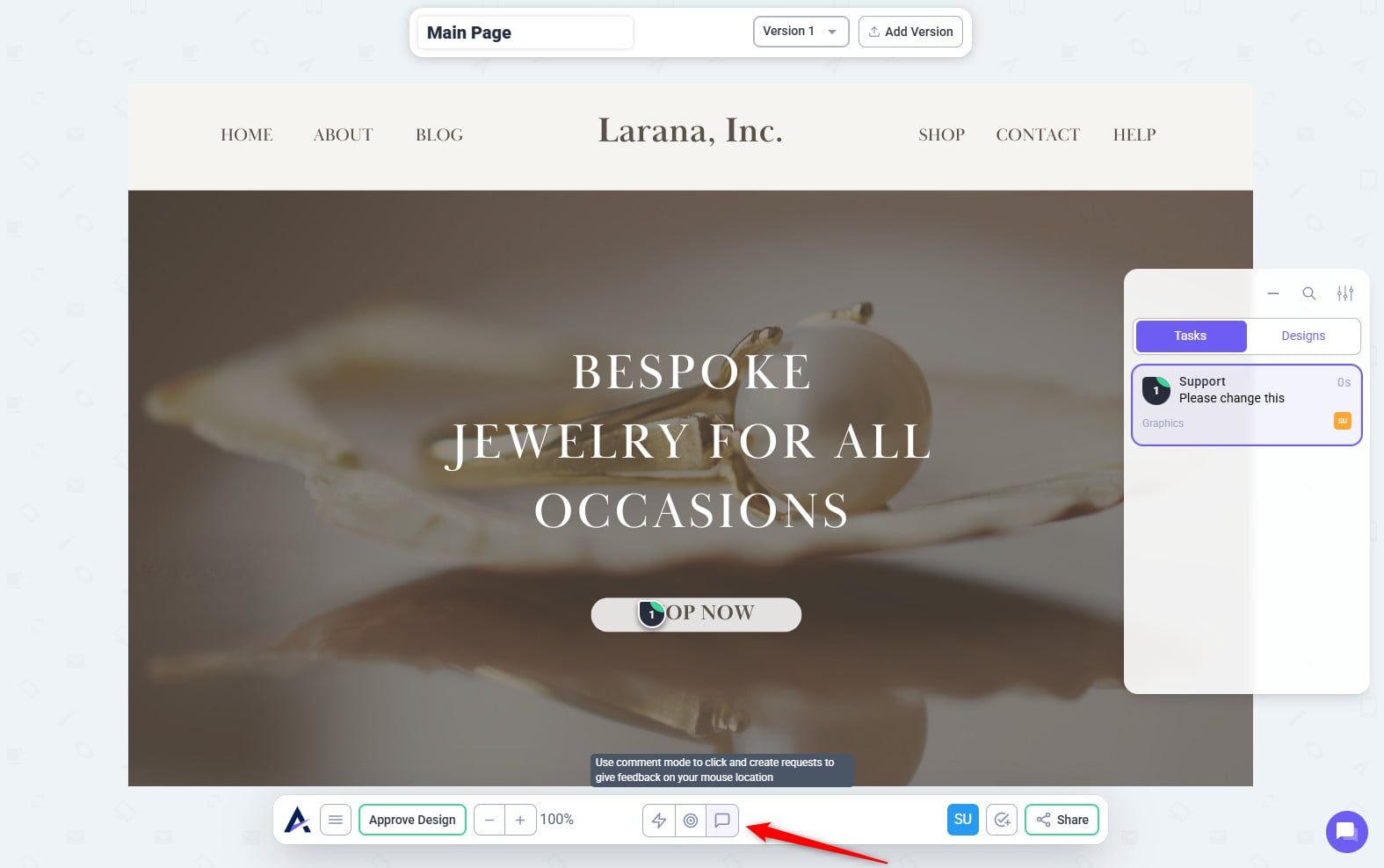
Task: Click the search icon in tasks panel
Action: point(1308,293)
